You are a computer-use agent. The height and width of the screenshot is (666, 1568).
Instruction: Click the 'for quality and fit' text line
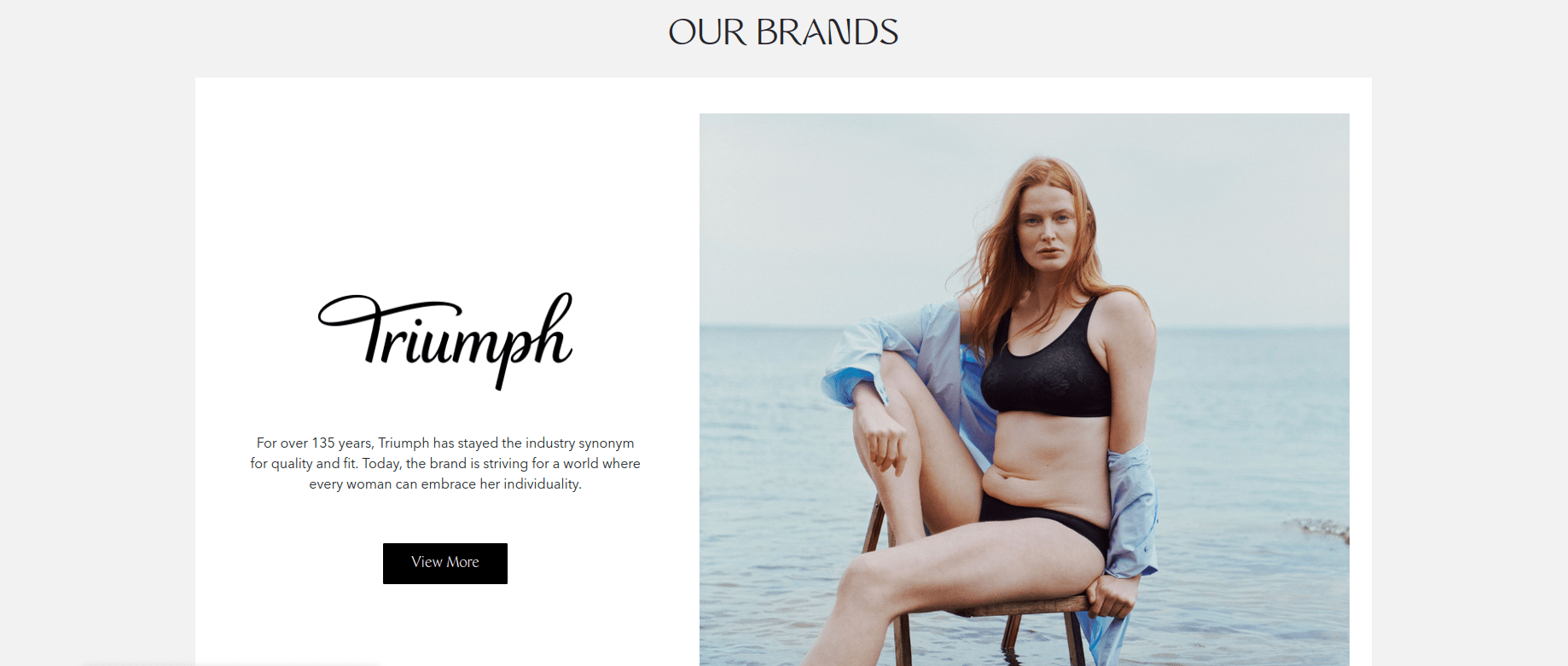click(x=445, y=463)
